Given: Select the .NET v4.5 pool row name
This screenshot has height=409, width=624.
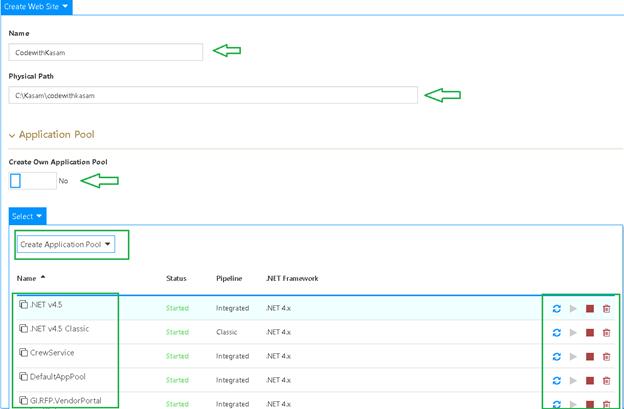Looking at the screenshot, I should (x=46, y=304).
